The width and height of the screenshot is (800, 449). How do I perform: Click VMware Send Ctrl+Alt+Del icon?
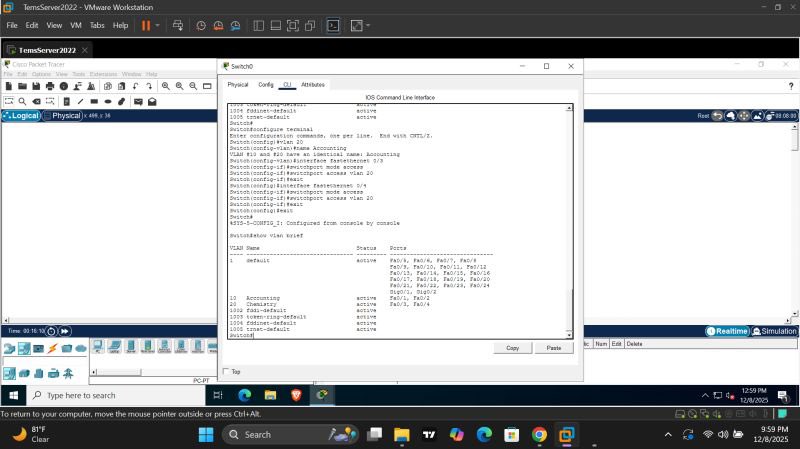click(178, 26)
